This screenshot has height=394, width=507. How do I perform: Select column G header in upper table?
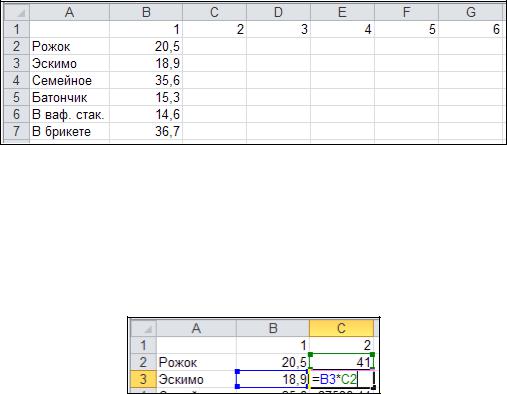pos(471,12)
